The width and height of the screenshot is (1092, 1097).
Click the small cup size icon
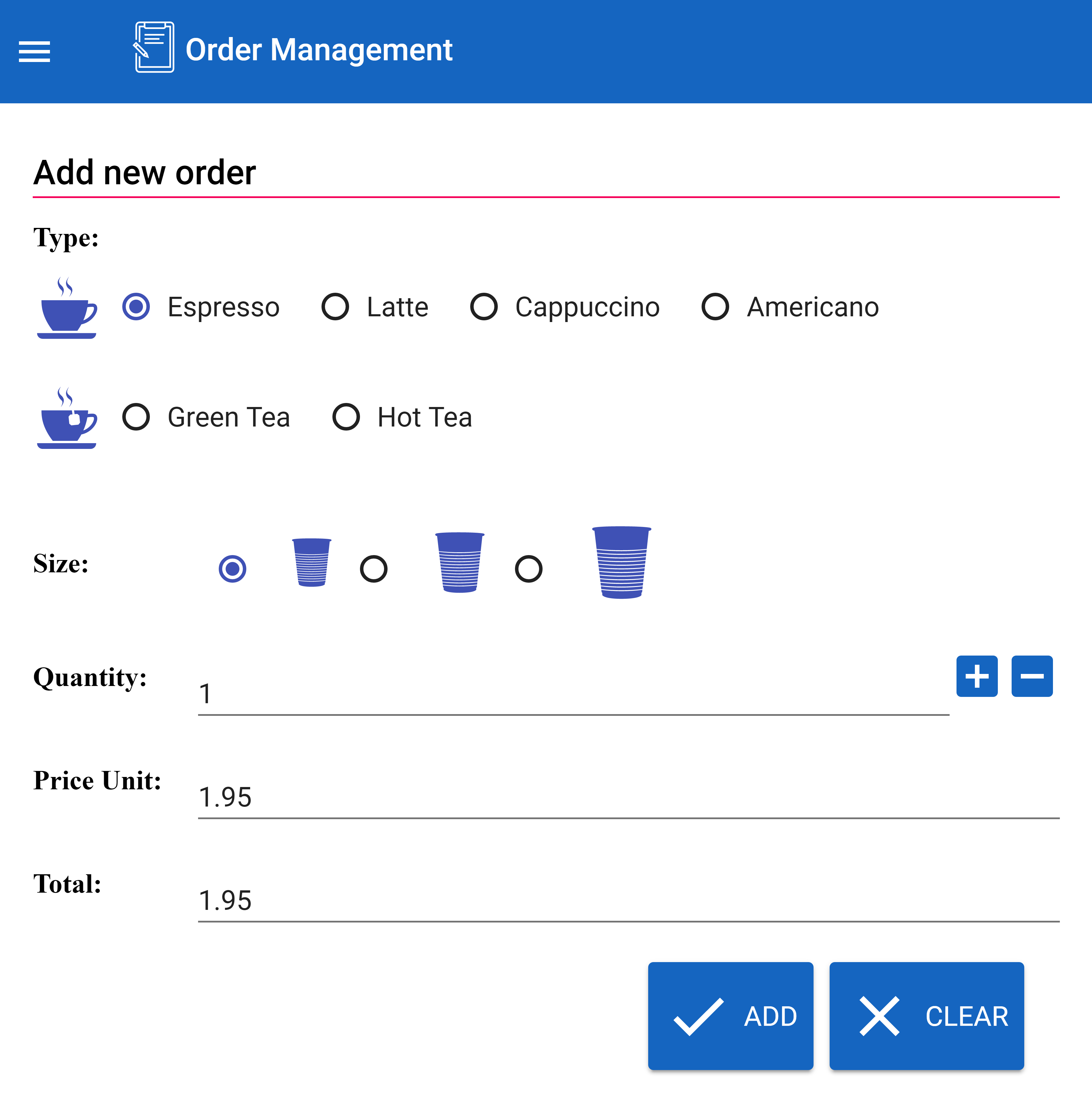(x=311, y=562)
